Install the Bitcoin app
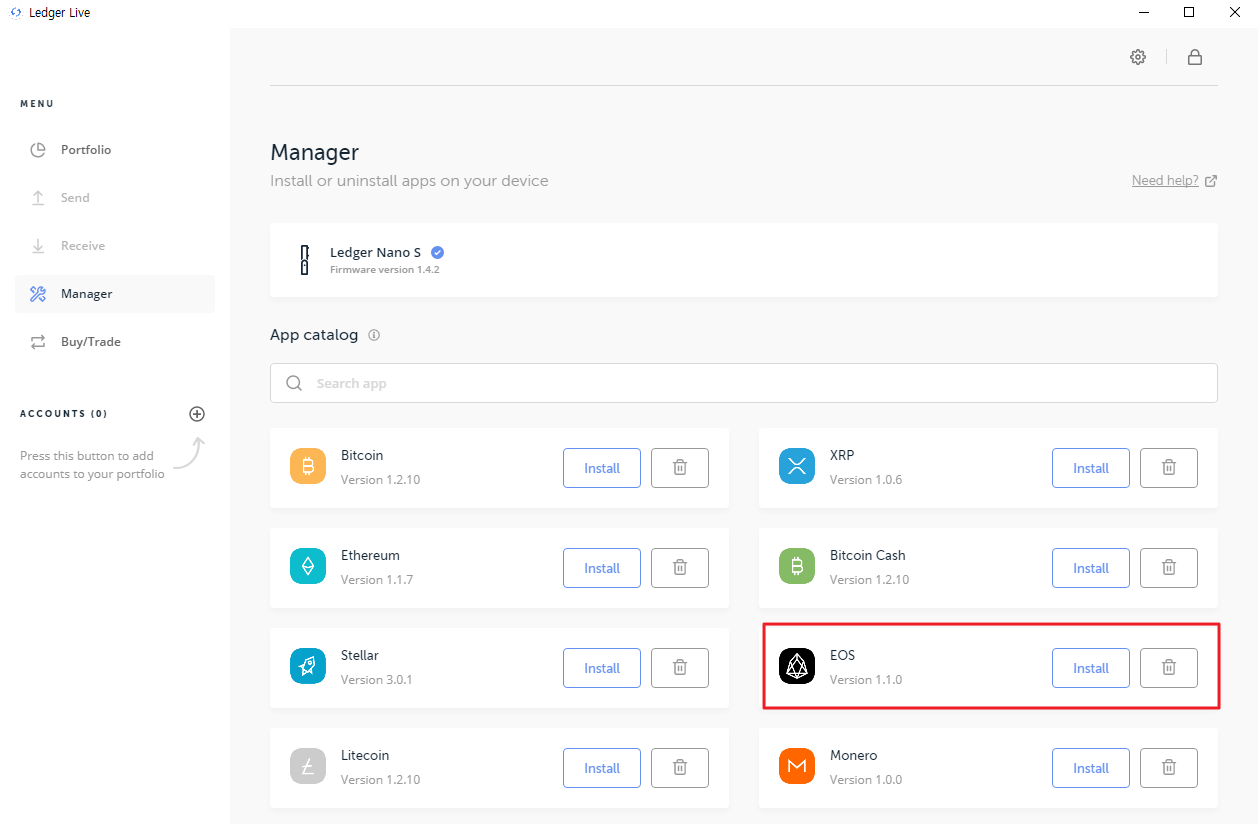The height and width of the screenshot is (824, 1258). [x=602, y=468]
